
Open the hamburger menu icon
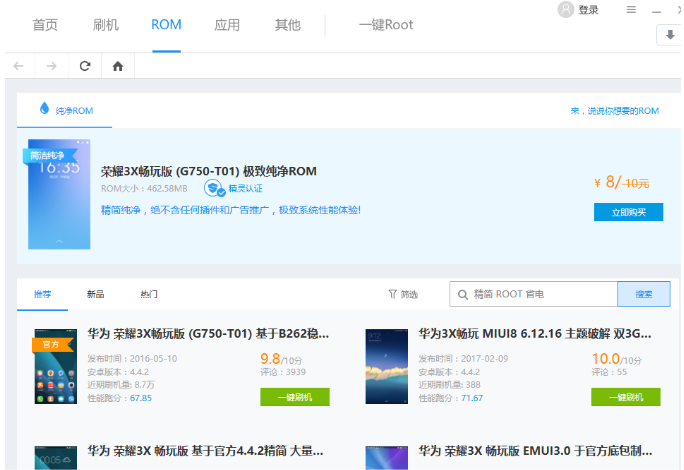631,10
